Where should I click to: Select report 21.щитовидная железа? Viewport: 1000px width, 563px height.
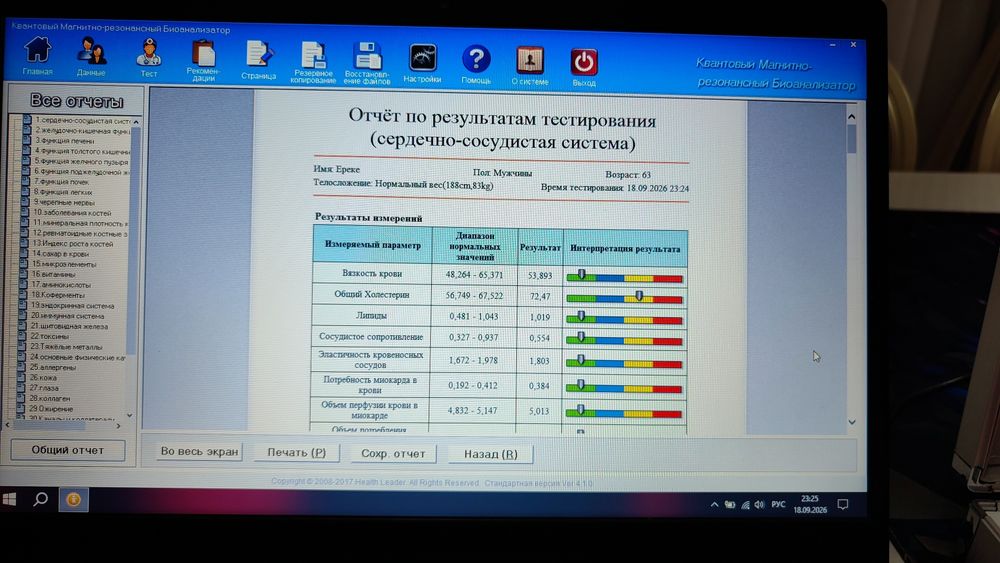(70, 326)
